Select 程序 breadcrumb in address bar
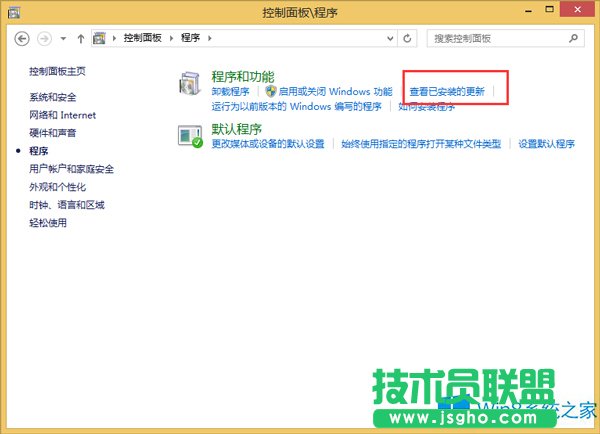This screenshot has width=600, height=434. click(191, 38)
